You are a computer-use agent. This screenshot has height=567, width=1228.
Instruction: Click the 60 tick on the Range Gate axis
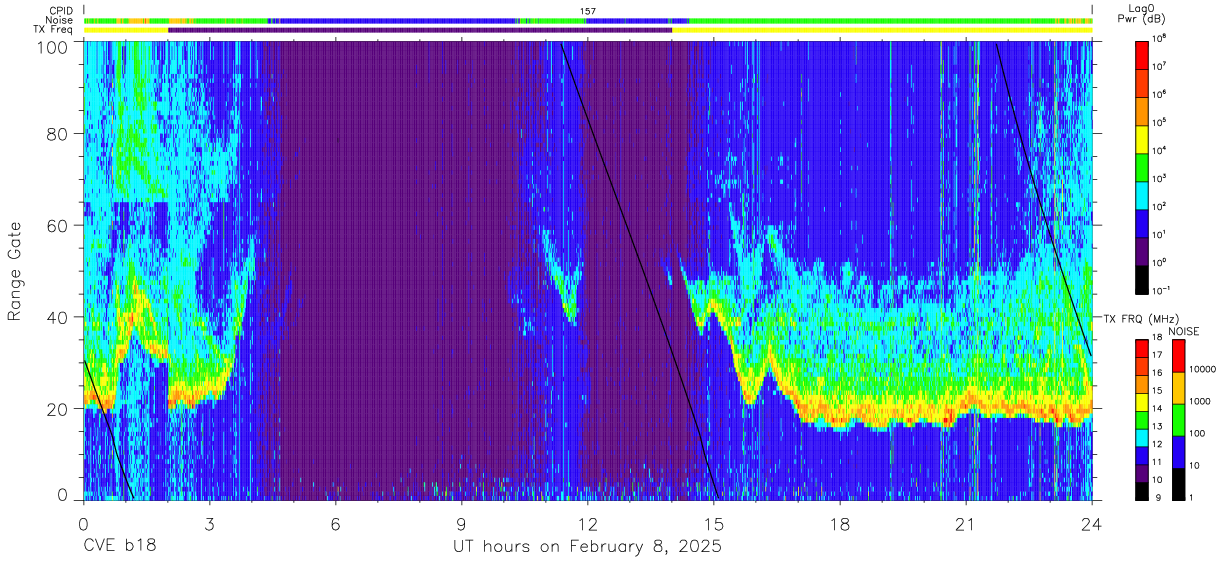click(x=58, y=226)
